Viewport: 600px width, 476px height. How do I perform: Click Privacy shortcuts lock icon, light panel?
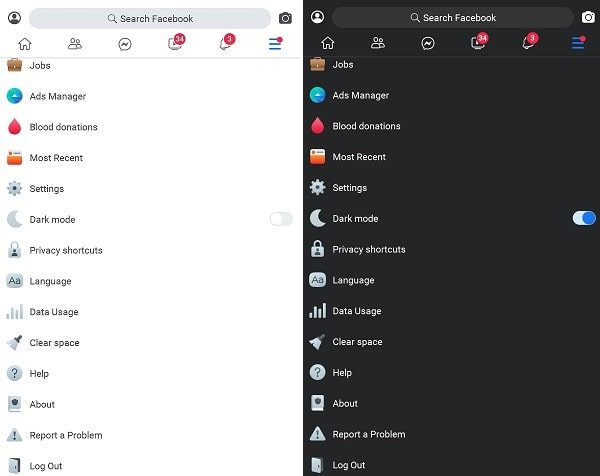point(15,249)
